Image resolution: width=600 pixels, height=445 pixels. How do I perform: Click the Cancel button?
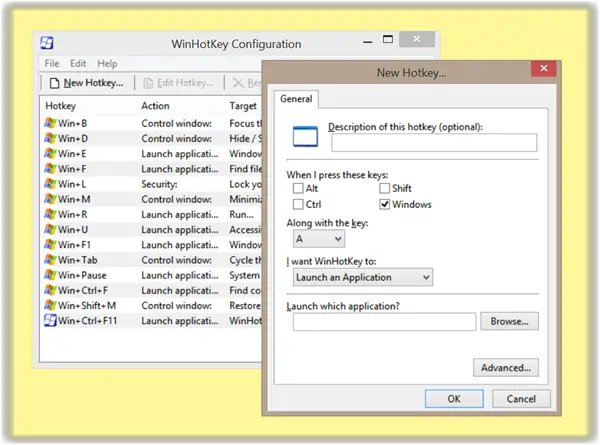point(521,399)
